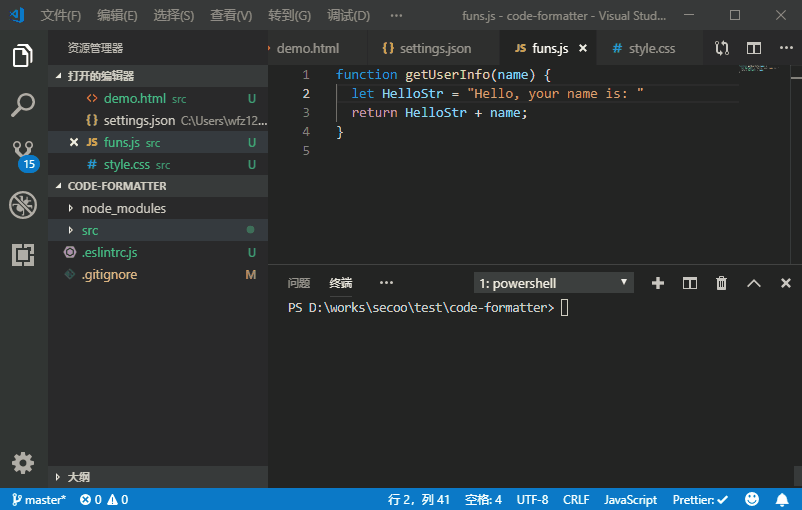
Task: Open the Search view icon
Action: click(23, 105)
